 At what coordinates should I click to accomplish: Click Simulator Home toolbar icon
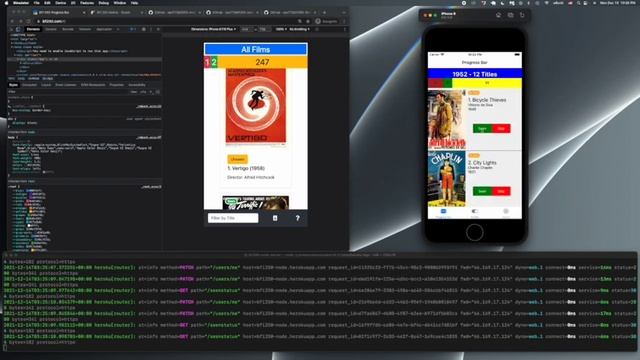pos(498,15)
